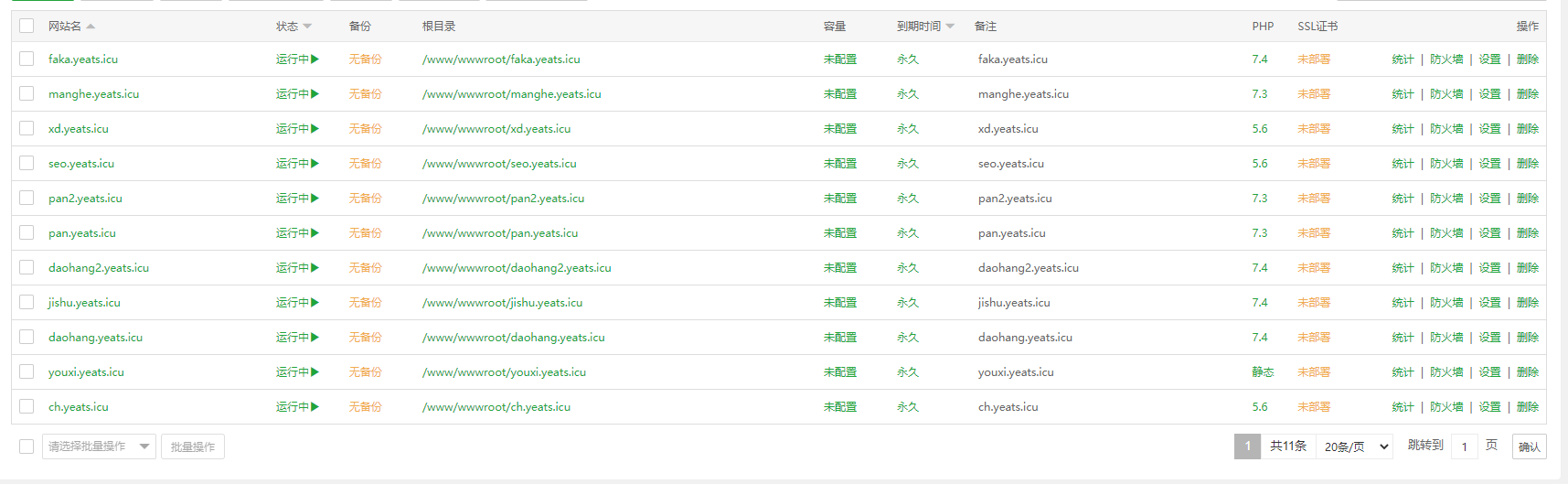This screenshot has width=1568, height=484.
Task: Click 删除 for seo.yeats.icu
Action: click(1528, 164)
